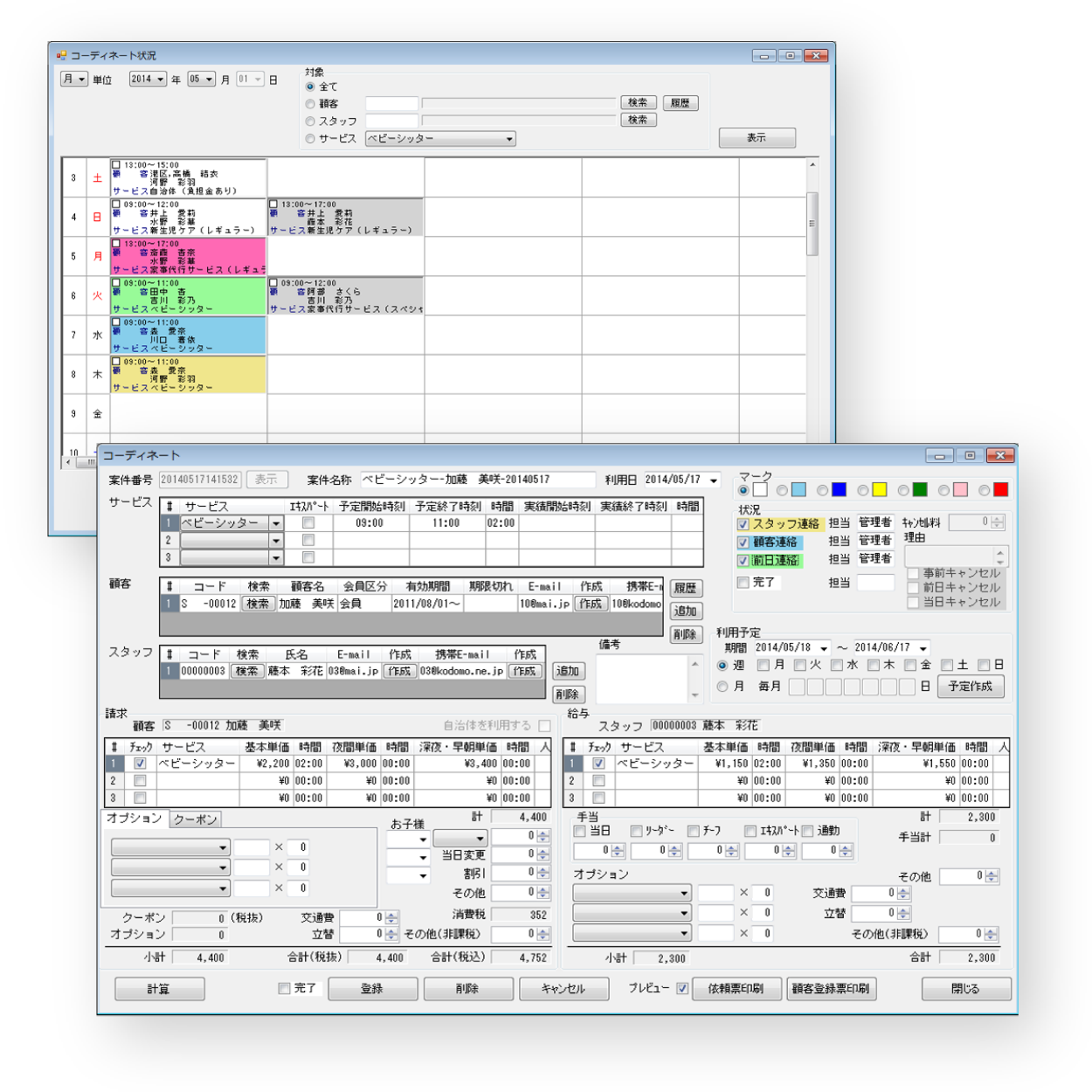Image resolution: width=1092 pixels, height=1092 pixels.
Task: Select the 顧客 target radio button
Action: pos(310,104)
